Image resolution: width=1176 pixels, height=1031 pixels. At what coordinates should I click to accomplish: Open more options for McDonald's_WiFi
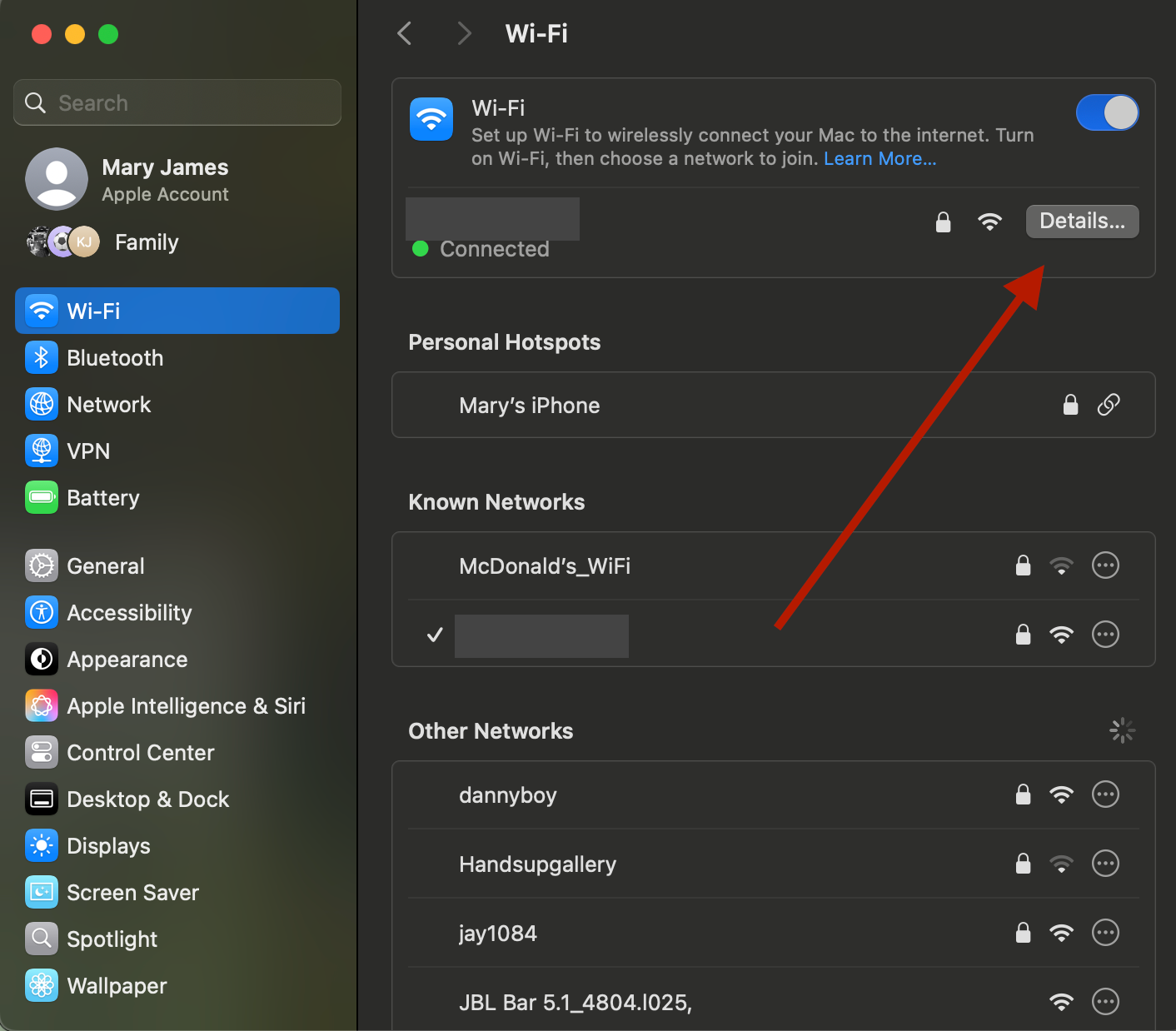coord(1105,566)
